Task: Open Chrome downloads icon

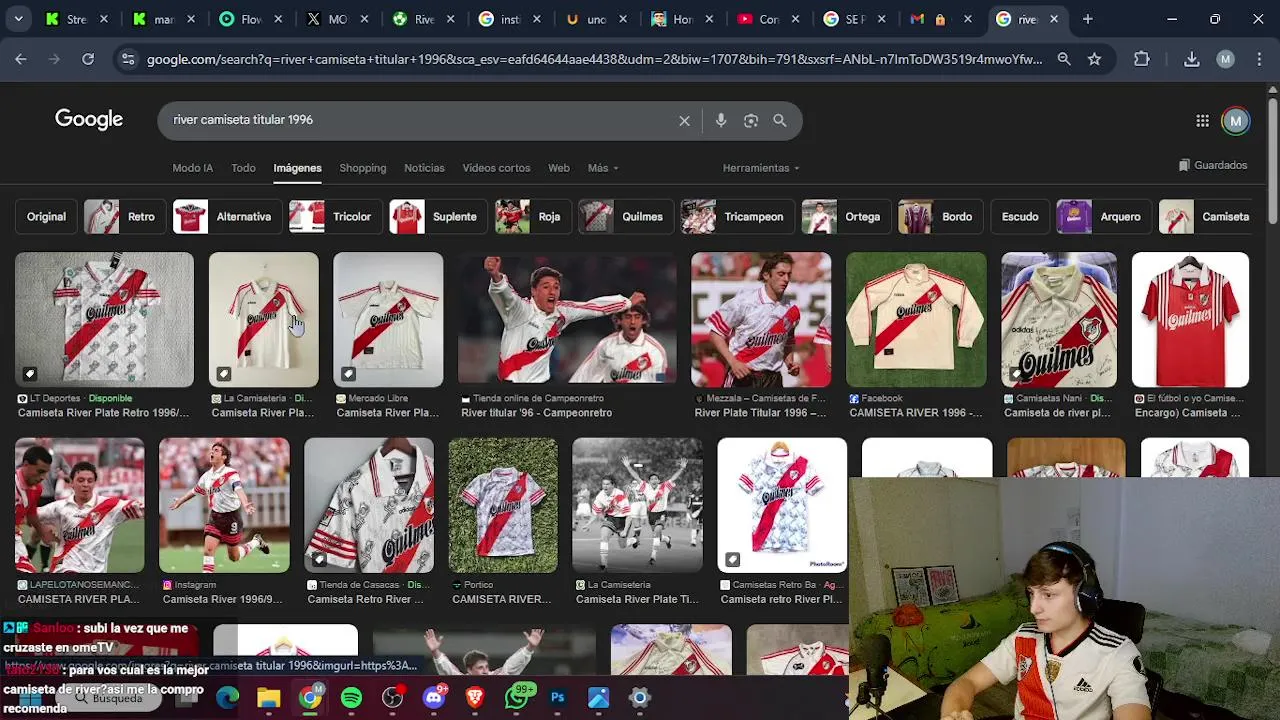Action: pos(1191,60)
